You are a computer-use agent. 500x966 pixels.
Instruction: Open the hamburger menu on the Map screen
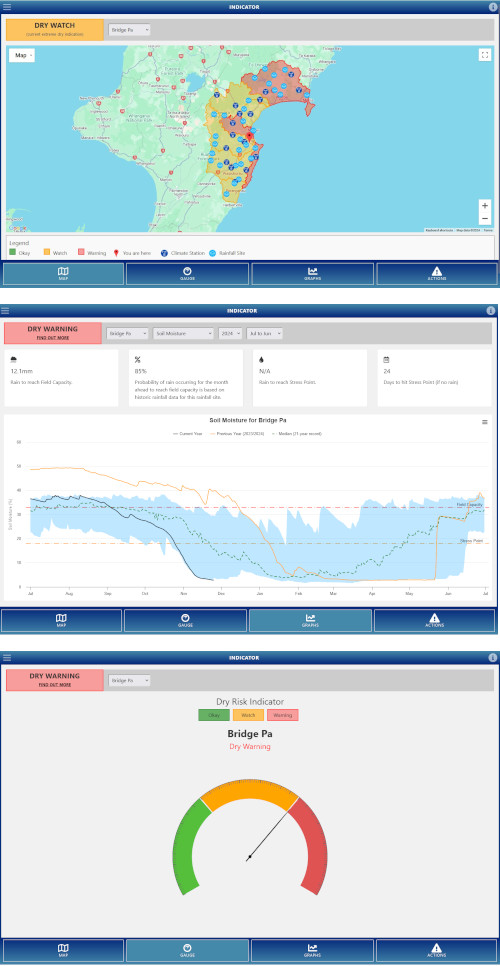point(7,7)
